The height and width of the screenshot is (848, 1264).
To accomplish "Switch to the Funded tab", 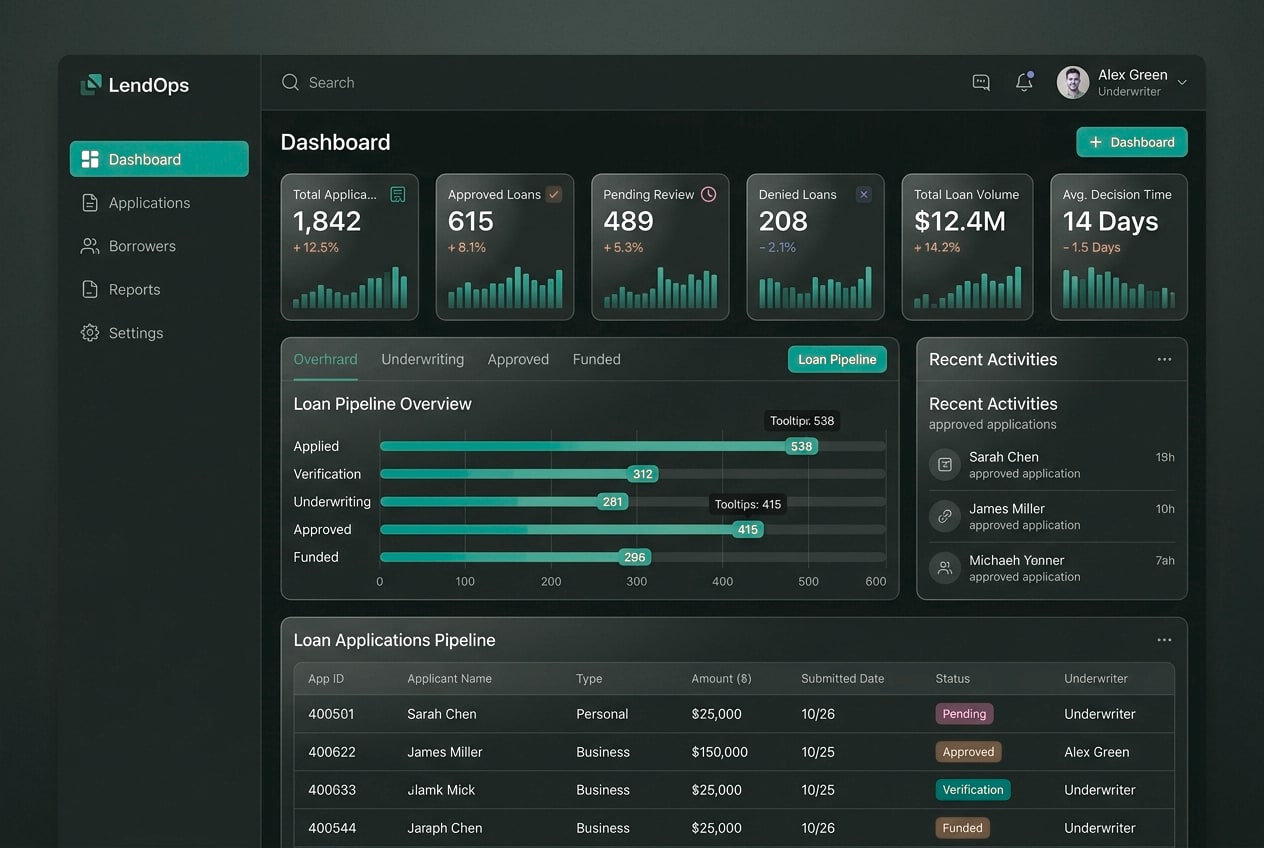I will coord(597,359).
